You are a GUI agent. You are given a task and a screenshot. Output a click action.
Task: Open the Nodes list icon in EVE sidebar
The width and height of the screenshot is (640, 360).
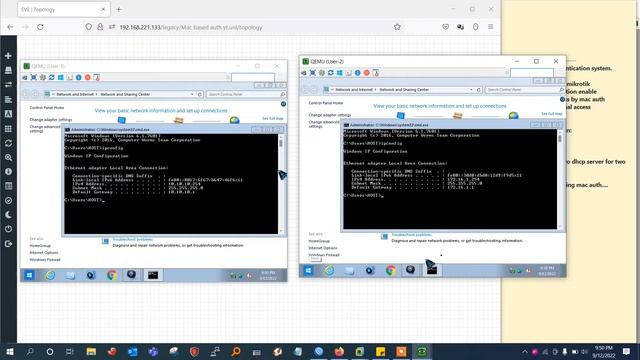pos(8,70)
